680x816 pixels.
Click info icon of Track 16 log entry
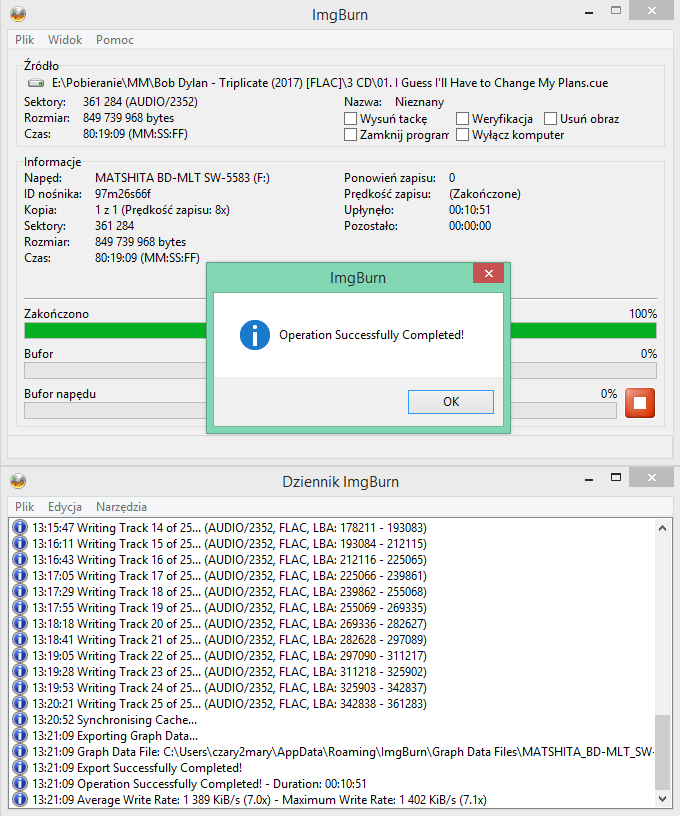click(19, 560)
